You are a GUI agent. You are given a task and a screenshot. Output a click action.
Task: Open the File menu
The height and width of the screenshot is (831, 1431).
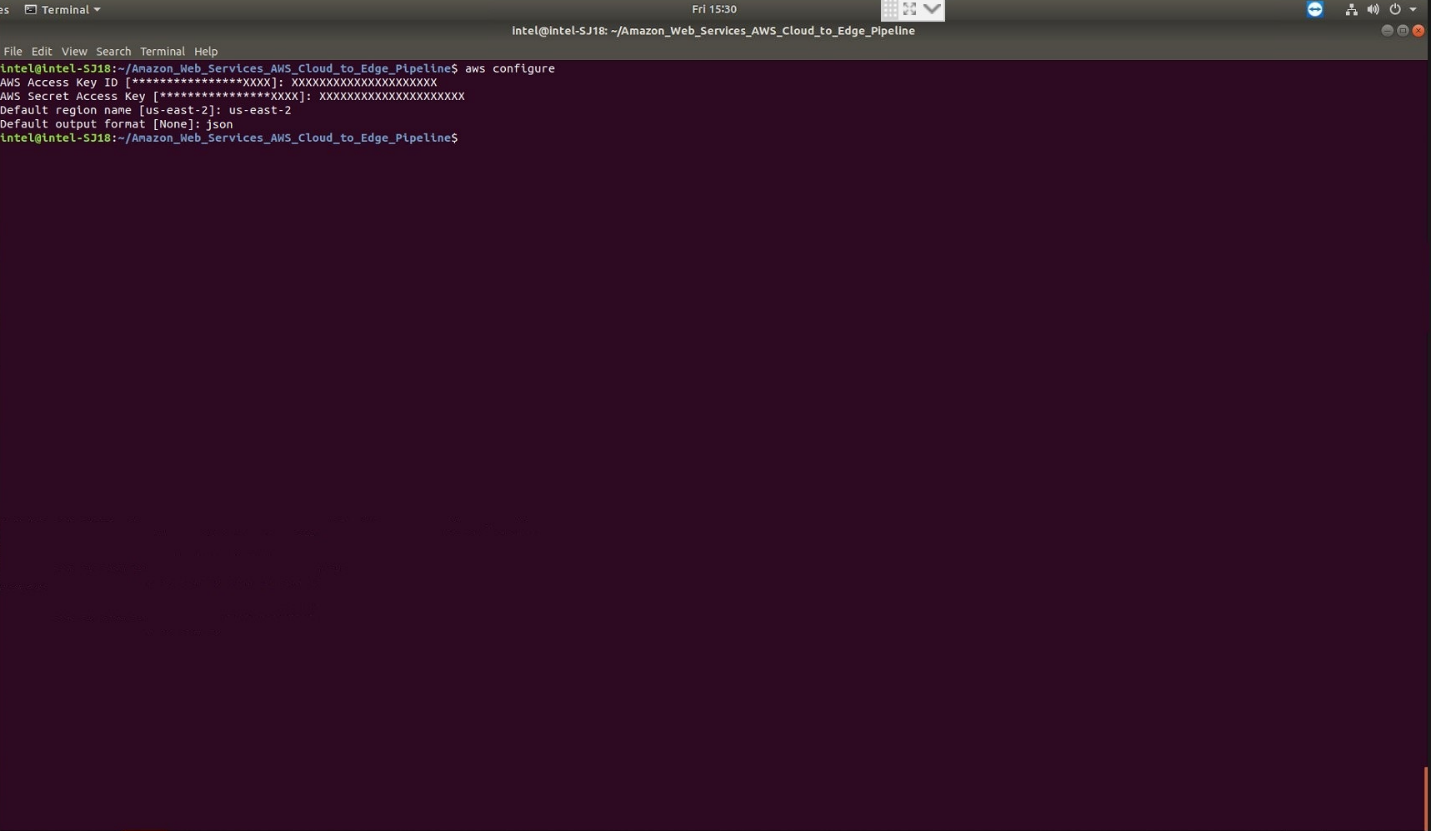(12, 51)
